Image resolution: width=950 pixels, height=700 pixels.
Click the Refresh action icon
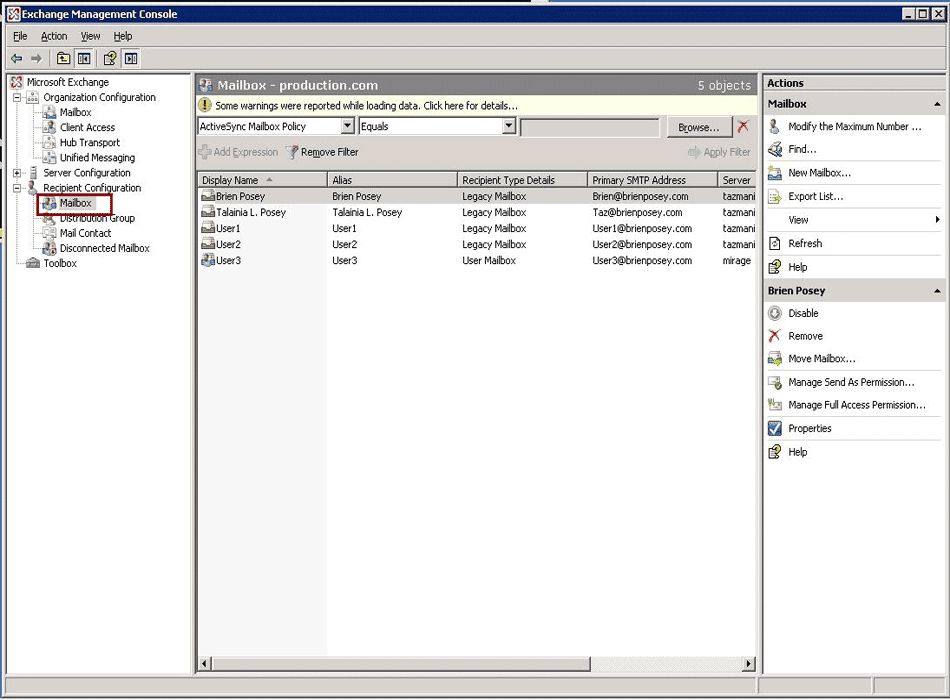click(x=774, y=244)
